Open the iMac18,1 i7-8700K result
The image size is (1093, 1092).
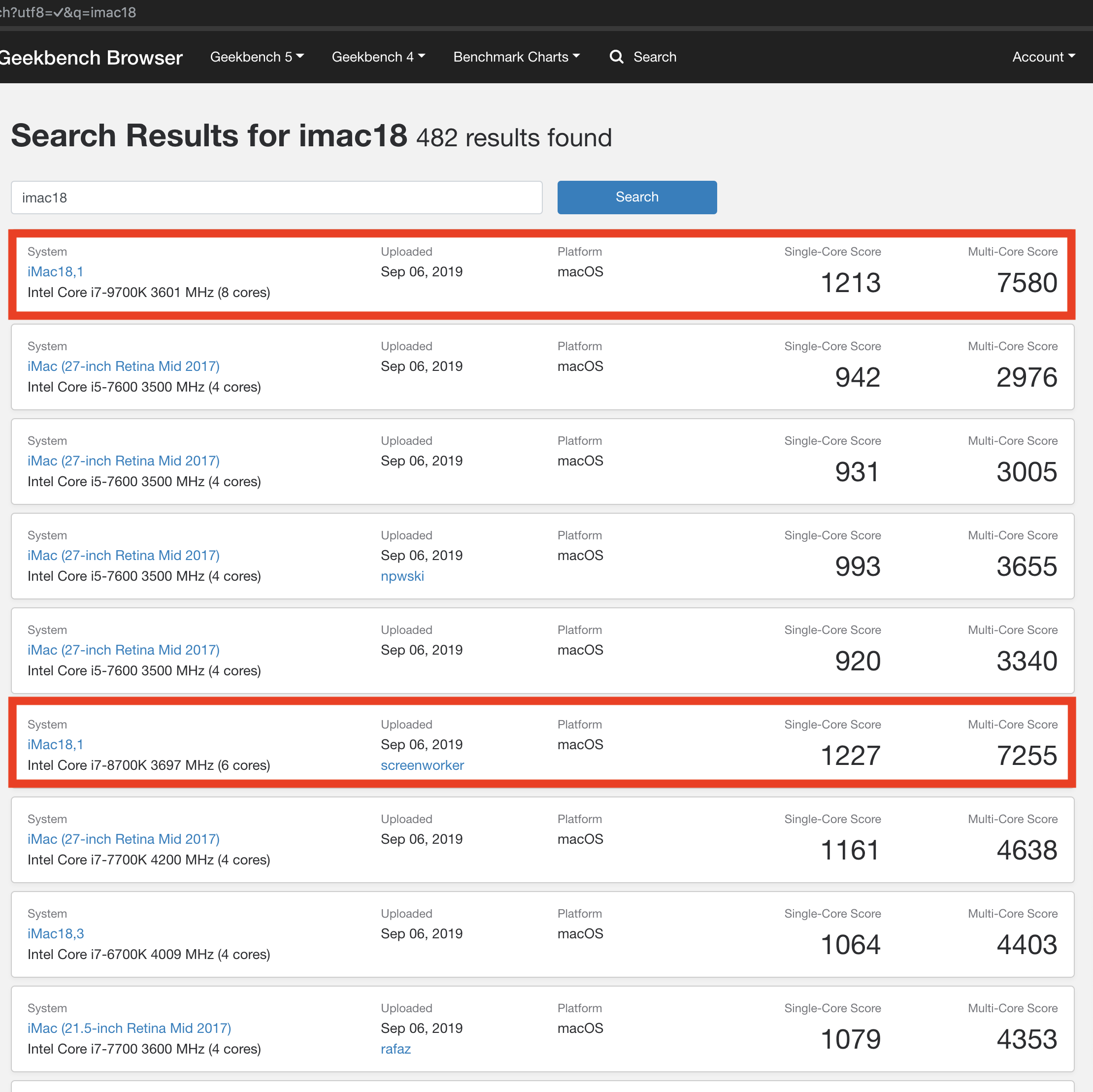point(56,745)
